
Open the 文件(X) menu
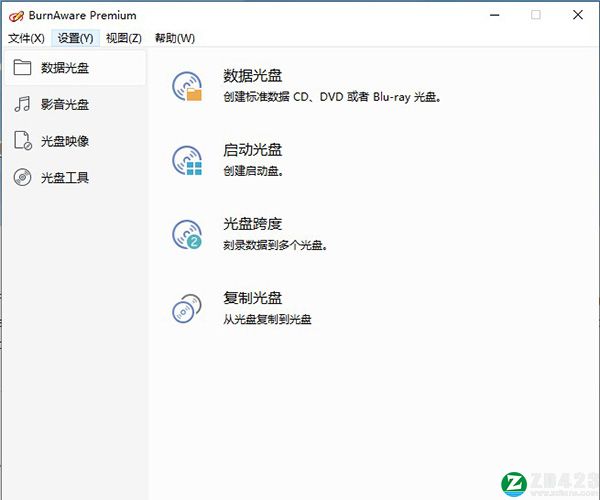[26, 38]
